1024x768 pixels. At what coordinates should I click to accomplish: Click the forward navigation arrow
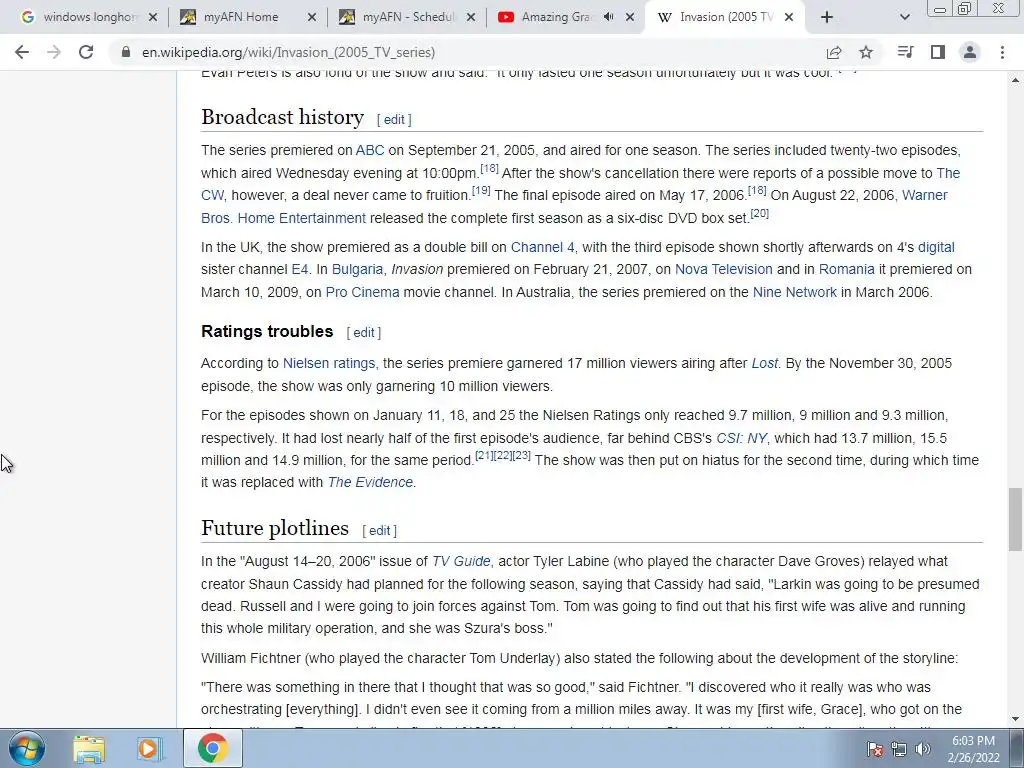pyautogui.click(x=54, y=52)
